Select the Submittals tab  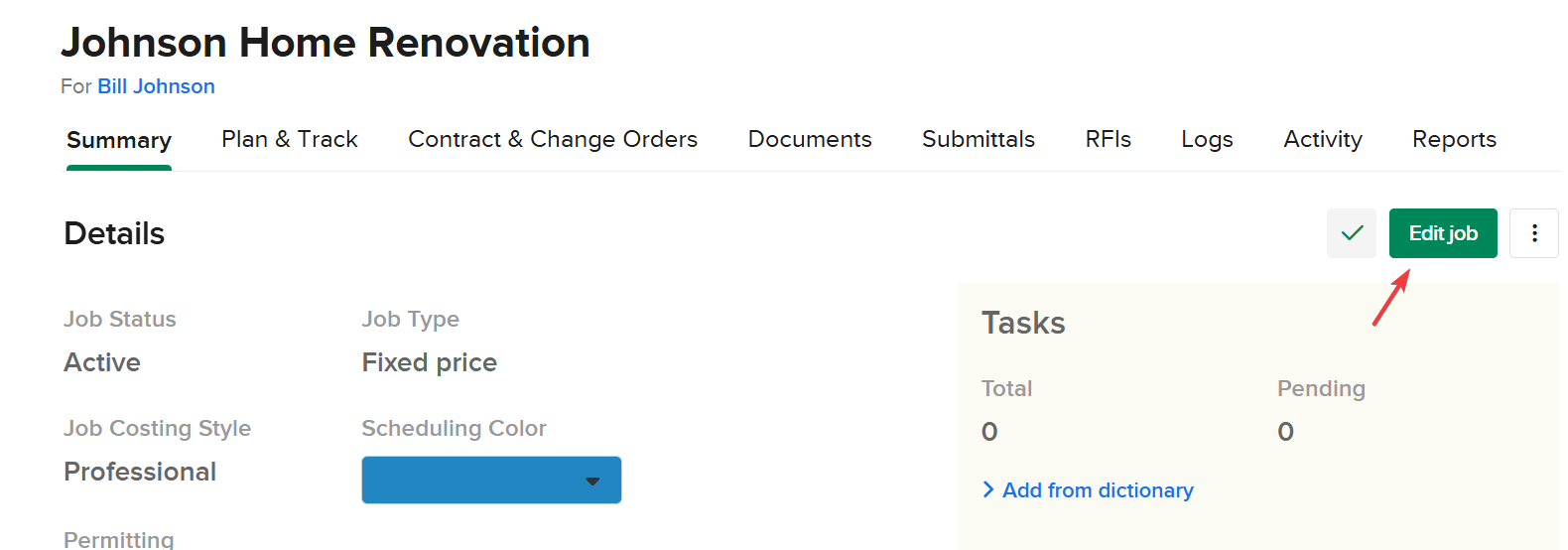tap(978, 139)
